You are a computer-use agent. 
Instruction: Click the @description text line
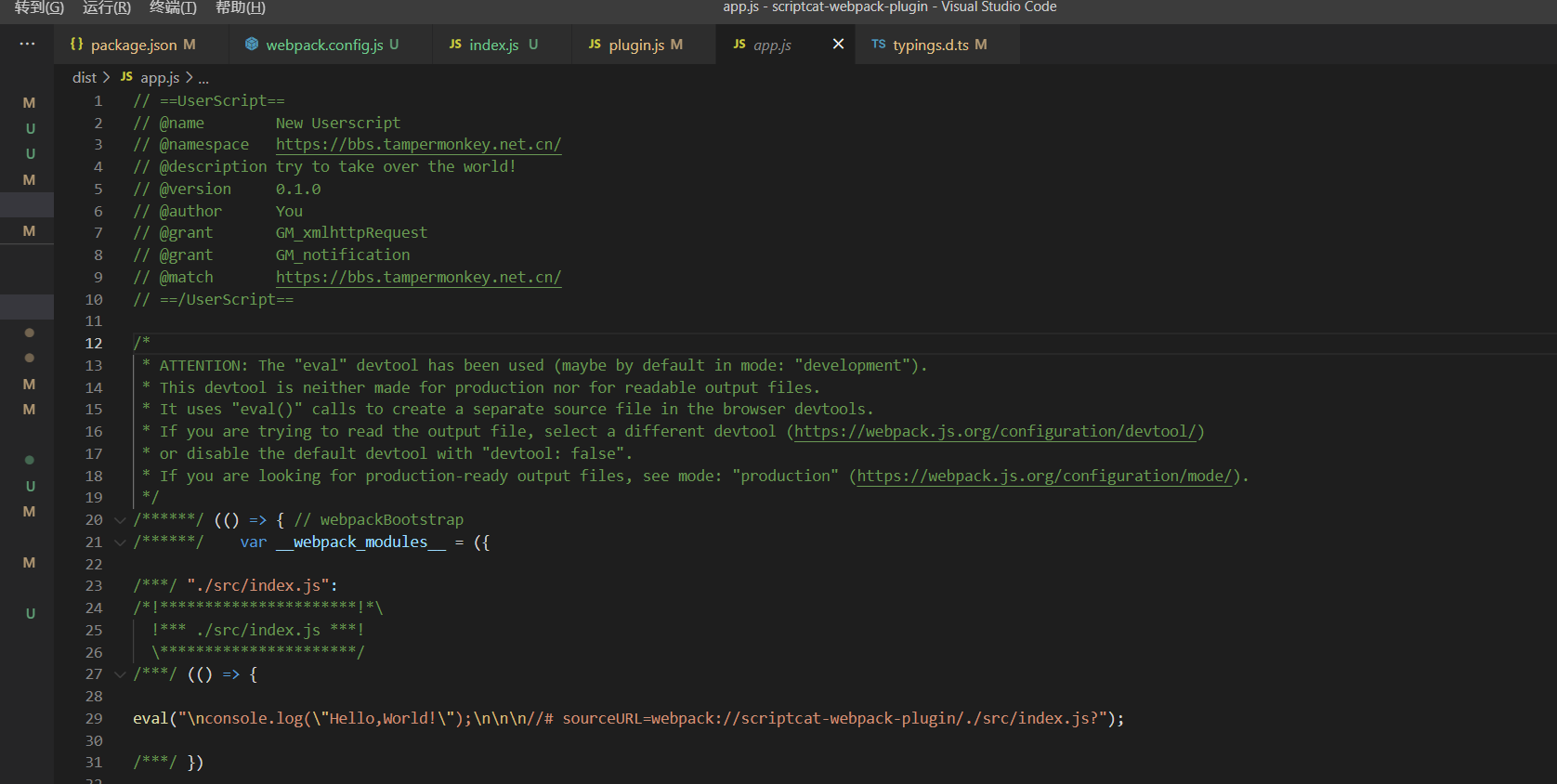click(x=324, y=167)
